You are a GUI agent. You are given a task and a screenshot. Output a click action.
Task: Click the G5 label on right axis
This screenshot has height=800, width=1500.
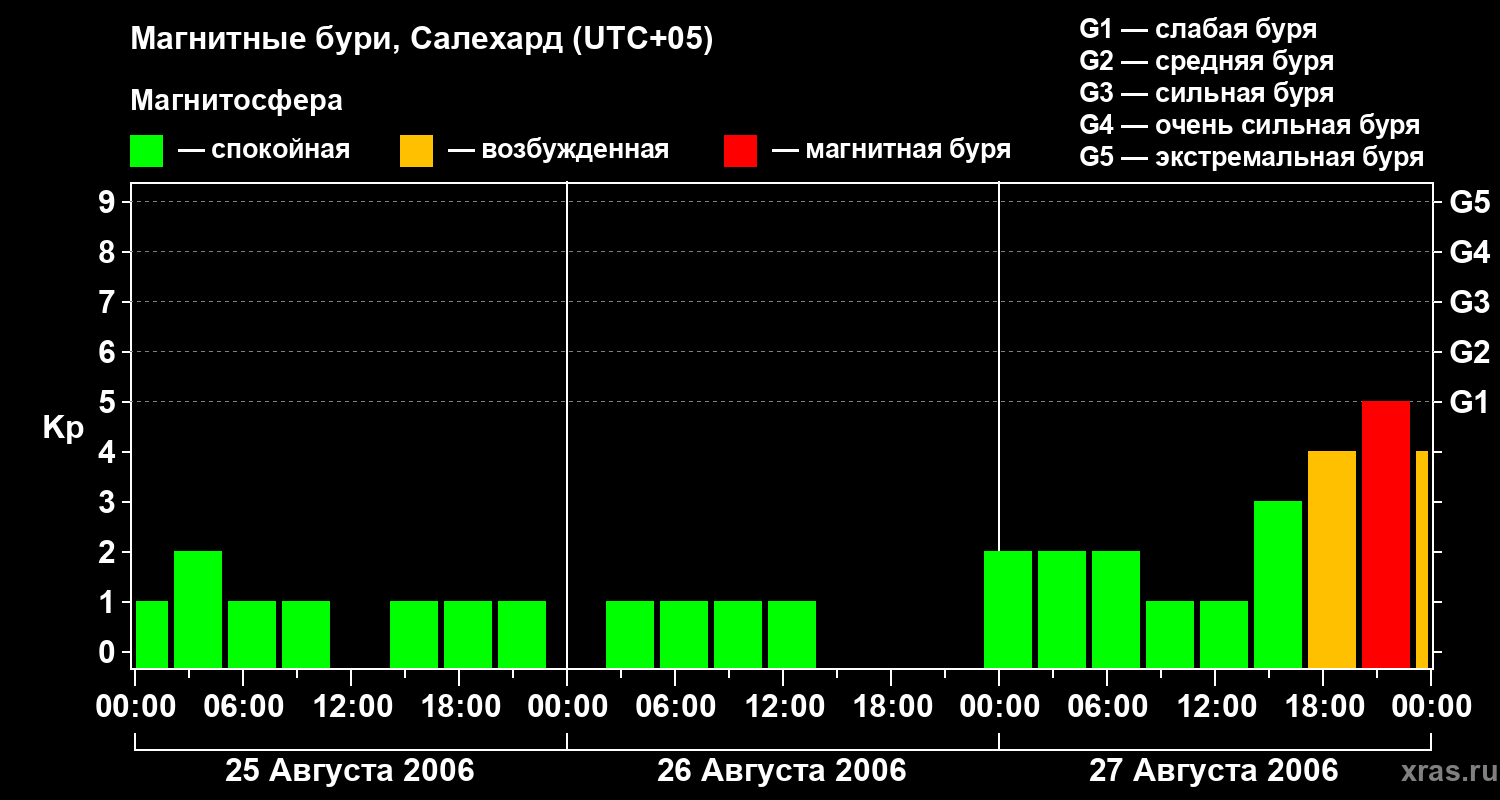click(x=1470, y=202)
